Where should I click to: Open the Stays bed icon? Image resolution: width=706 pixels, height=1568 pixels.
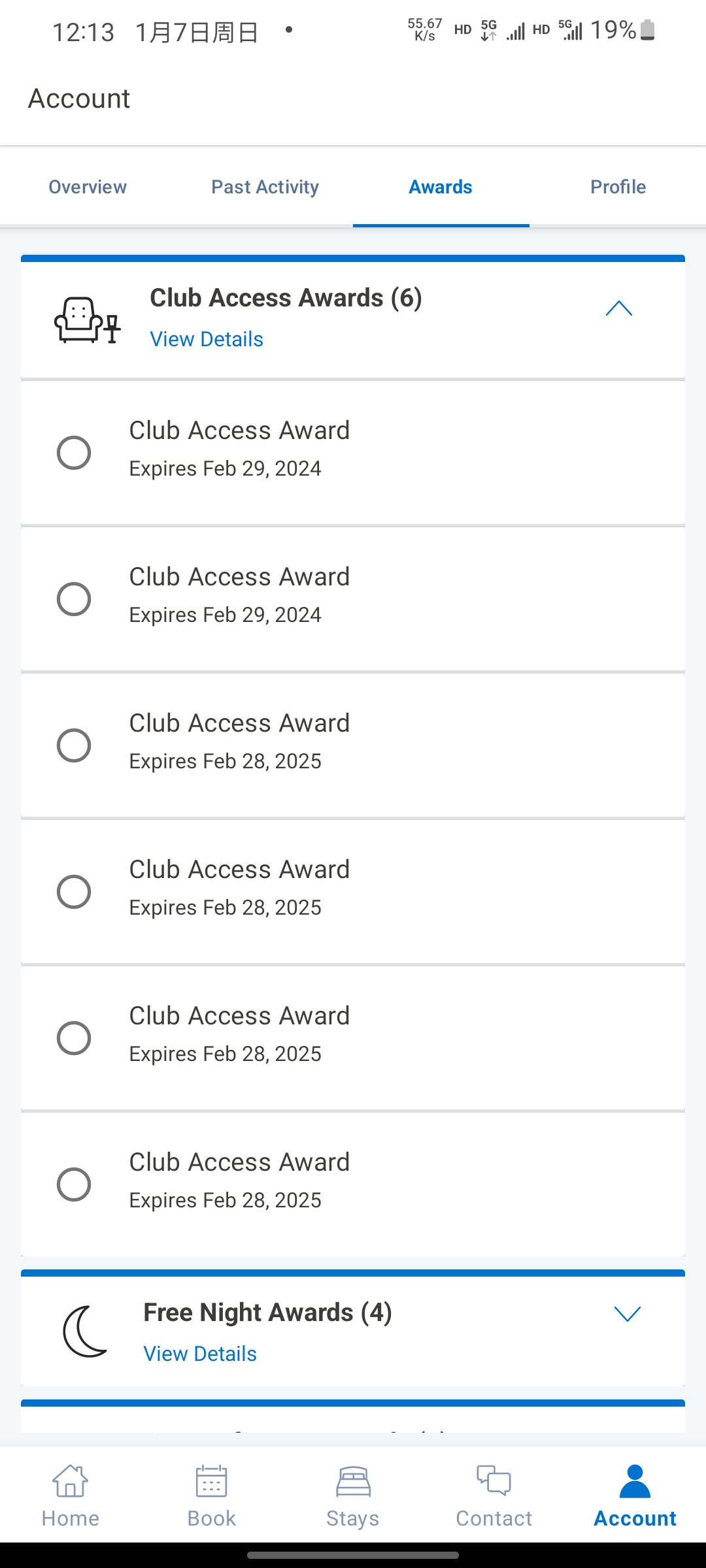(x=353, y=1481)
